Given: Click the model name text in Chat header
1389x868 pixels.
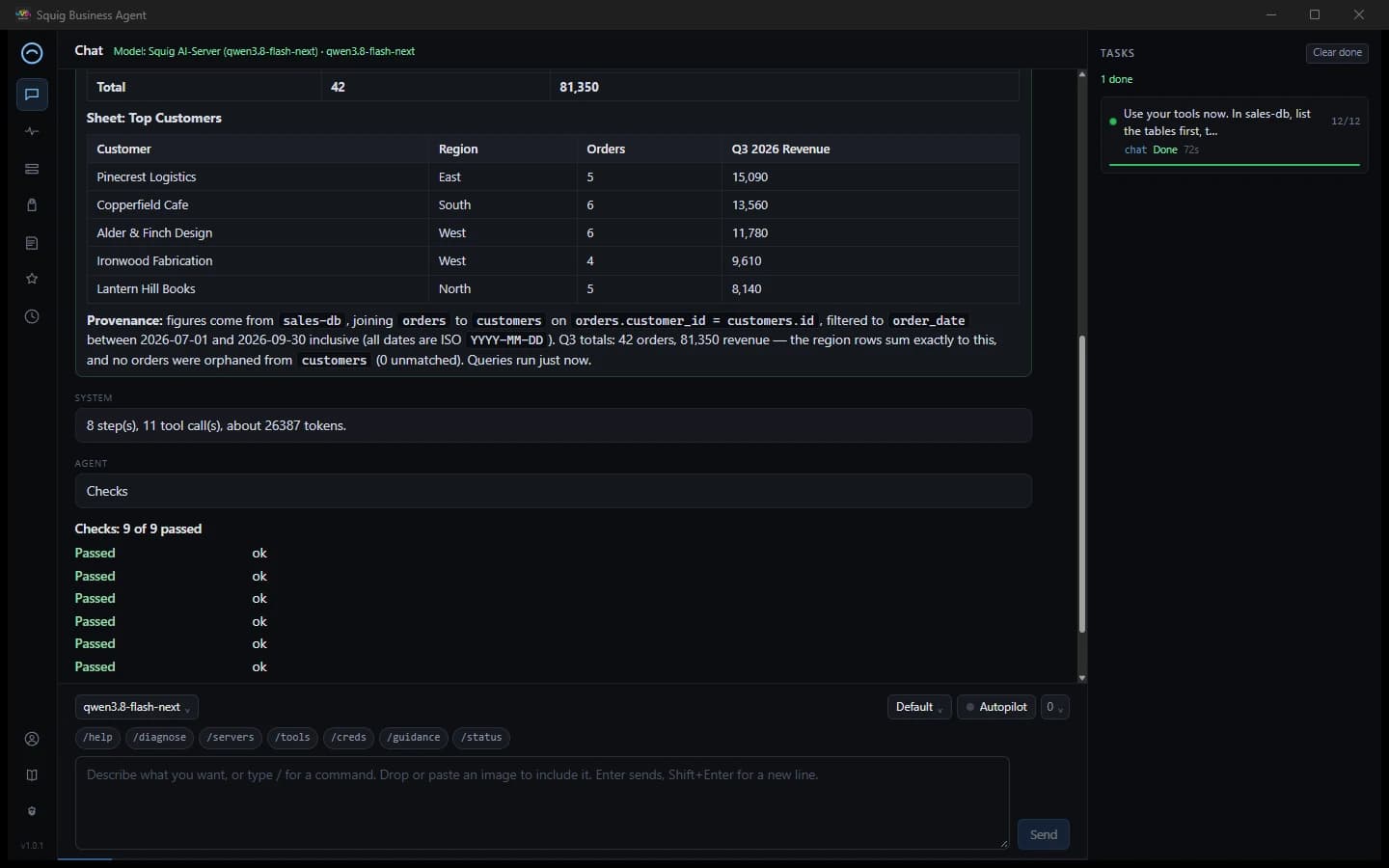Looking at the screenshot, I should [264, 51].
